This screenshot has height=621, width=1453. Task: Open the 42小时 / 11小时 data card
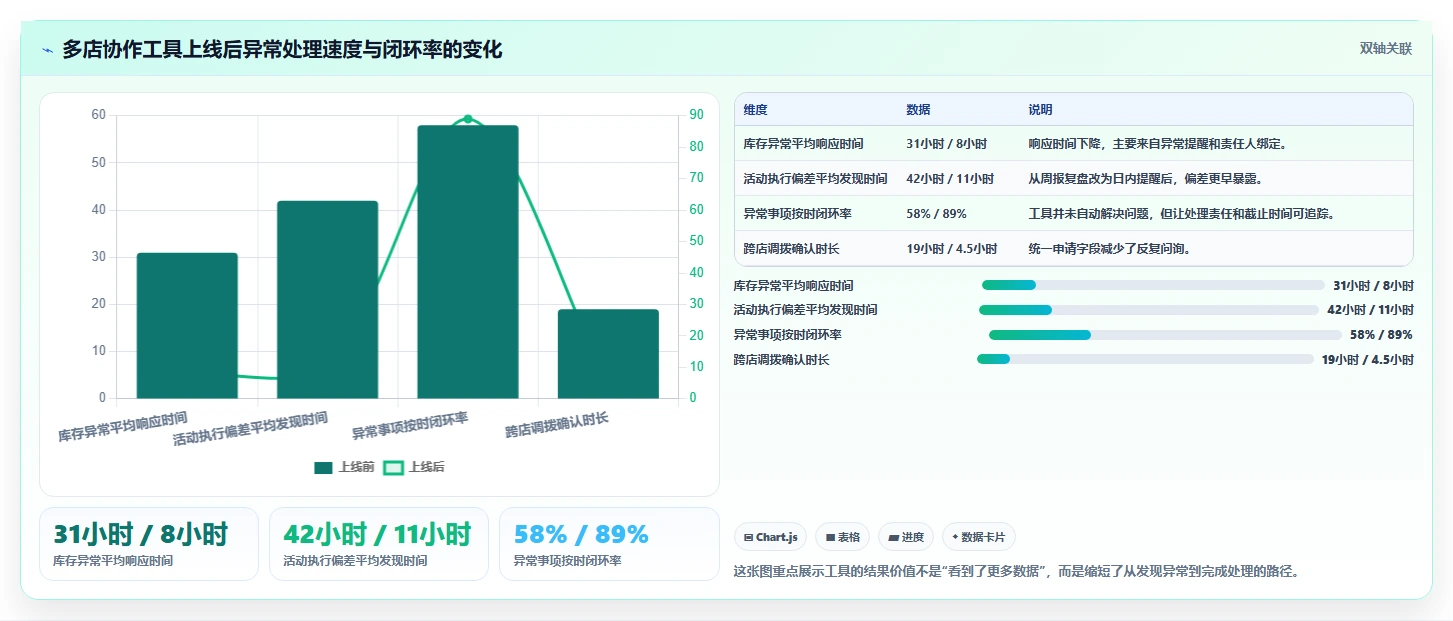[x=379, y=544]
